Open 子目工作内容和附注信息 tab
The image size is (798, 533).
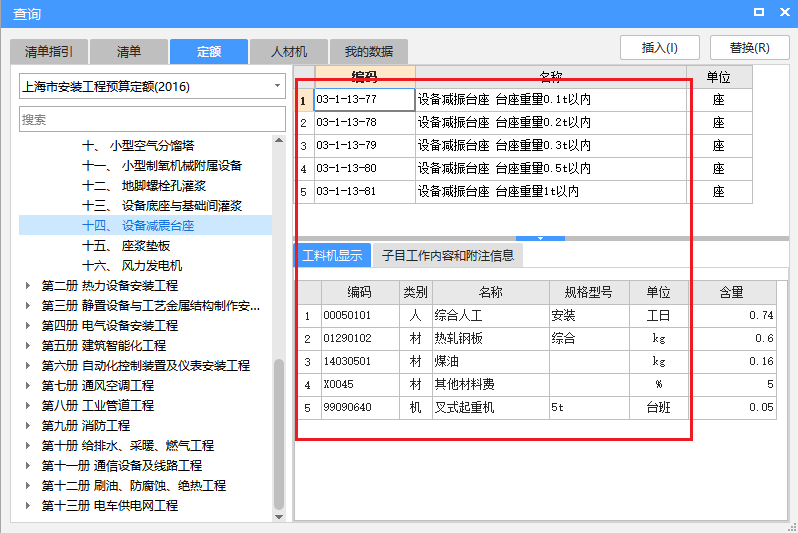coord(448,255)
